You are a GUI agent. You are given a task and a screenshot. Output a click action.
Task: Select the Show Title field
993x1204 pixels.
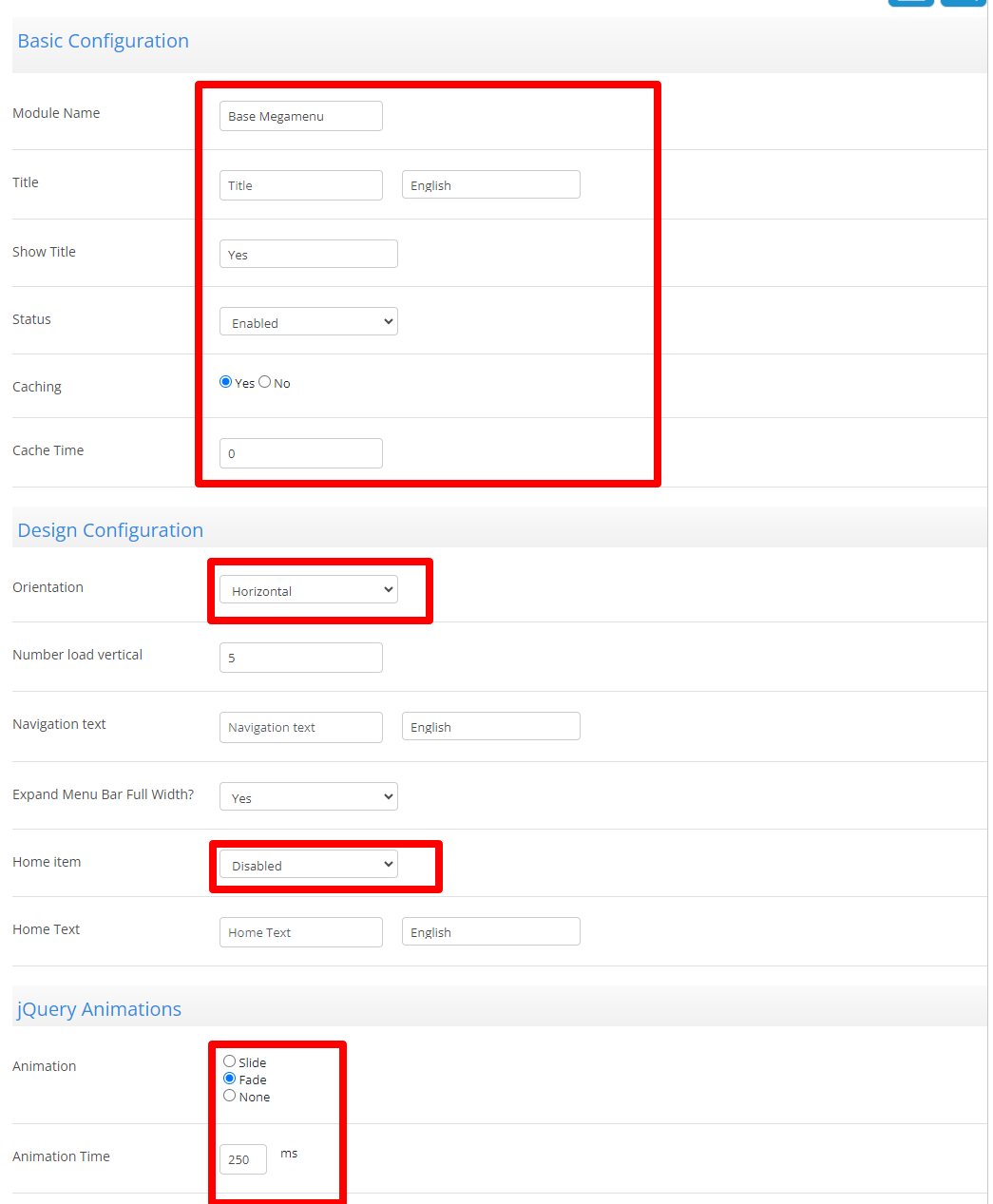(308, 255)
